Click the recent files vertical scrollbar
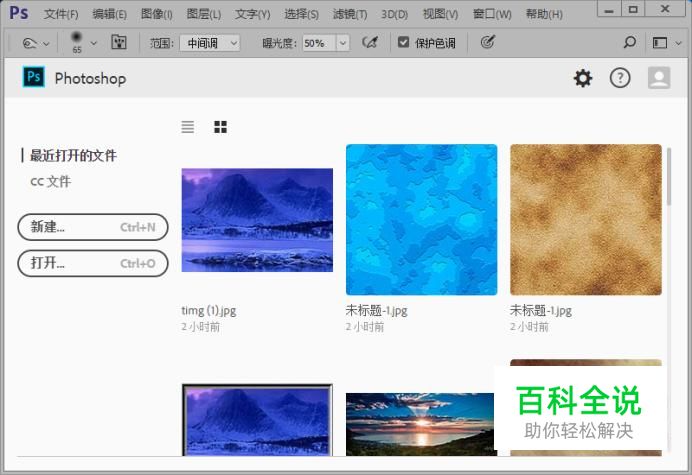 (x=669, y=177)
